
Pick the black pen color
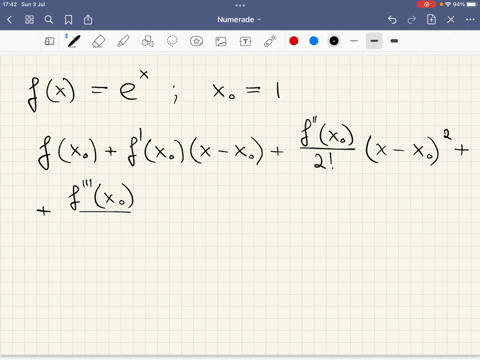(334, 41)
